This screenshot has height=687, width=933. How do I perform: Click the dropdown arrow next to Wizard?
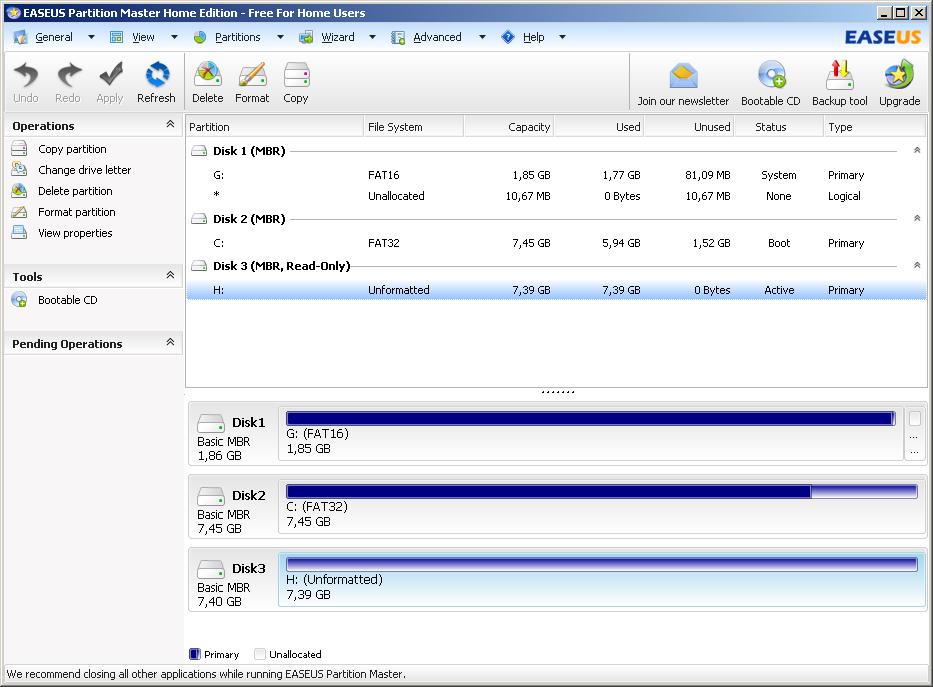(372, 37)
